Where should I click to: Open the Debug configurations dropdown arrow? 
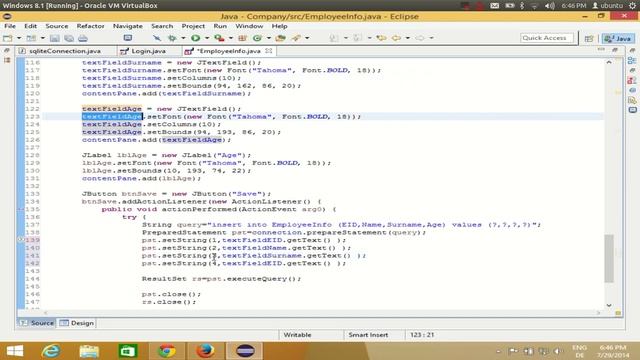[183, 38]
